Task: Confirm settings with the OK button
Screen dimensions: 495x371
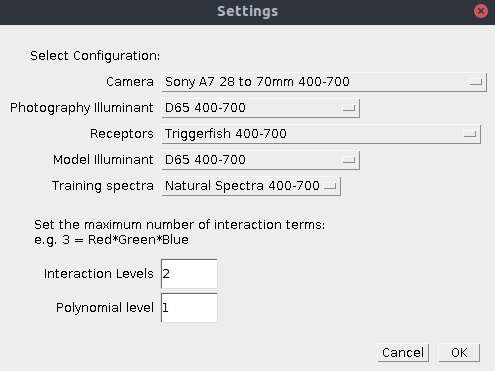Action: [459, 353]
